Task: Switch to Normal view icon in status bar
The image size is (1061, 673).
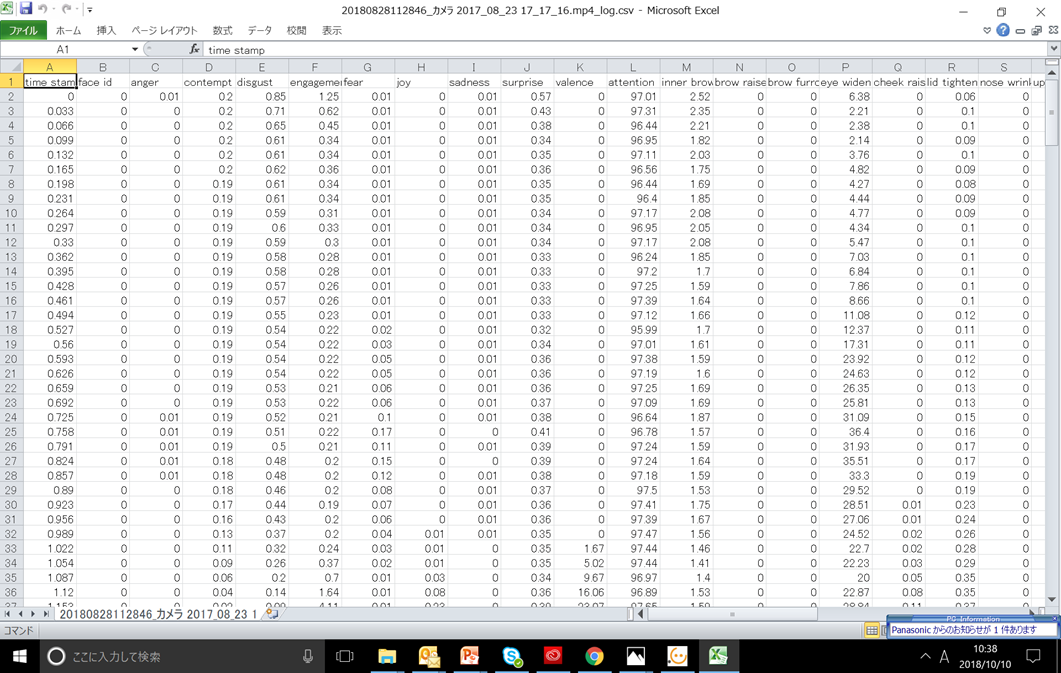Action: [872, 630]
